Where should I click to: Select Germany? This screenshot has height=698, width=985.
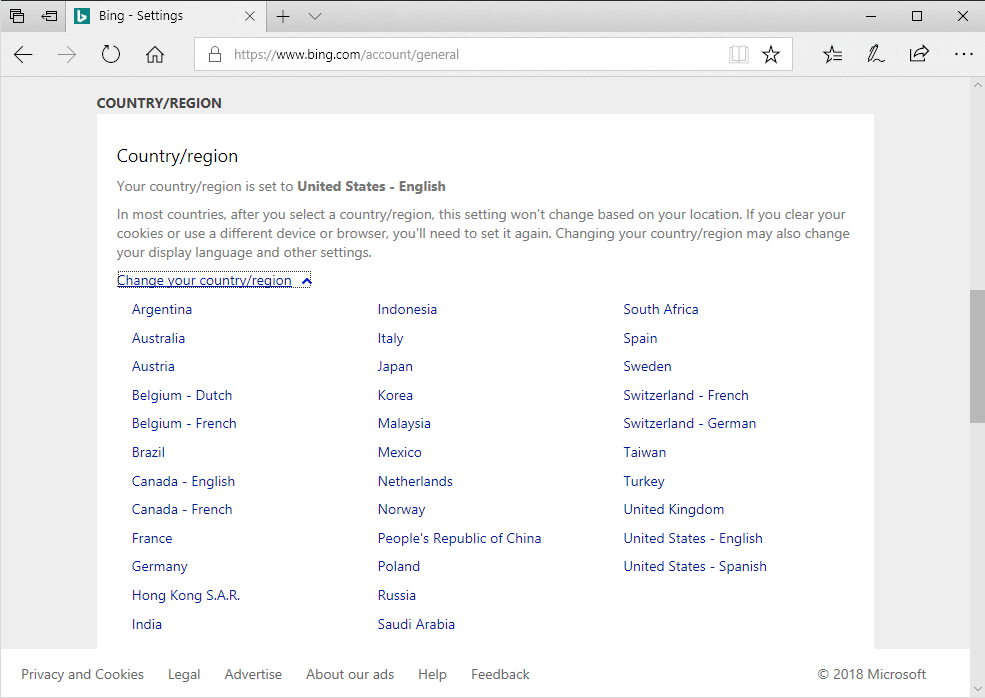[x=160, y=567]
